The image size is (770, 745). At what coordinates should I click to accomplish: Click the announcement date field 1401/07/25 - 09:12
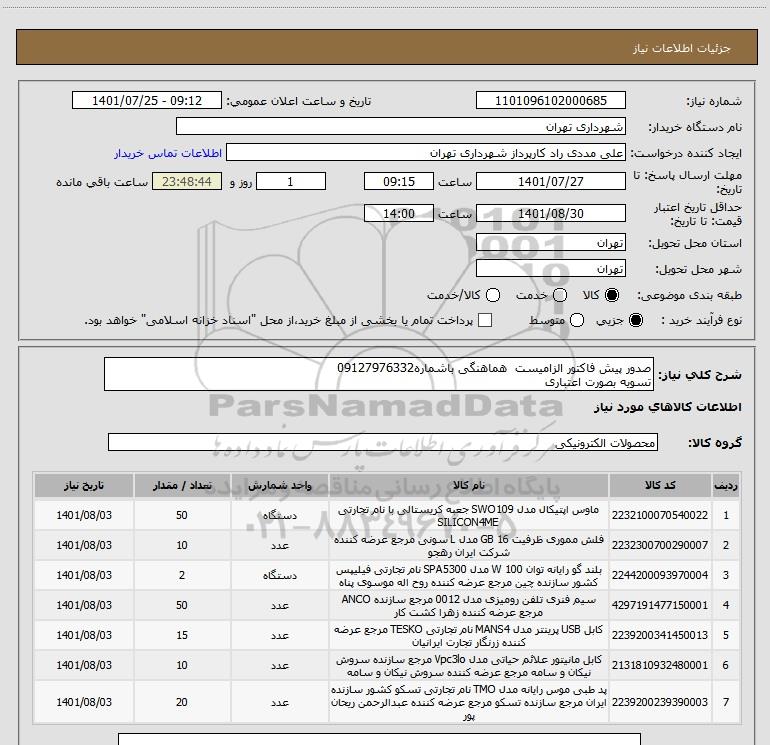pyautogui.click(x=147, y=100)
